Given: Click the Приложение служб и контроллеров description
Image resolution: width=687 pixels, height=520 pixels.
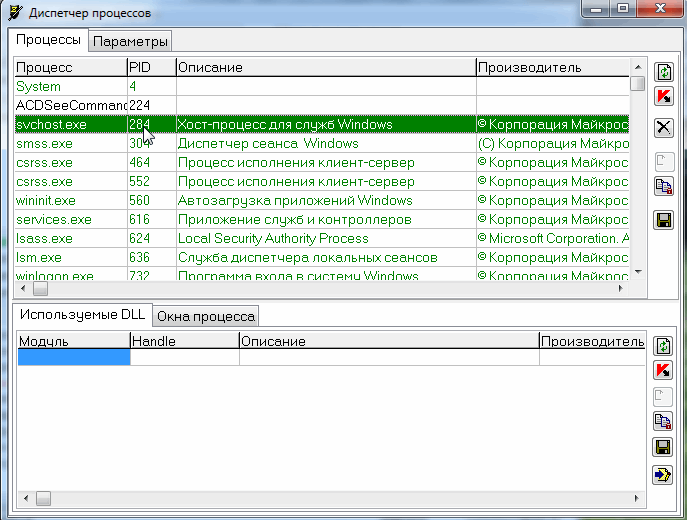Looking at the screenshot, I should coord(294,219).
